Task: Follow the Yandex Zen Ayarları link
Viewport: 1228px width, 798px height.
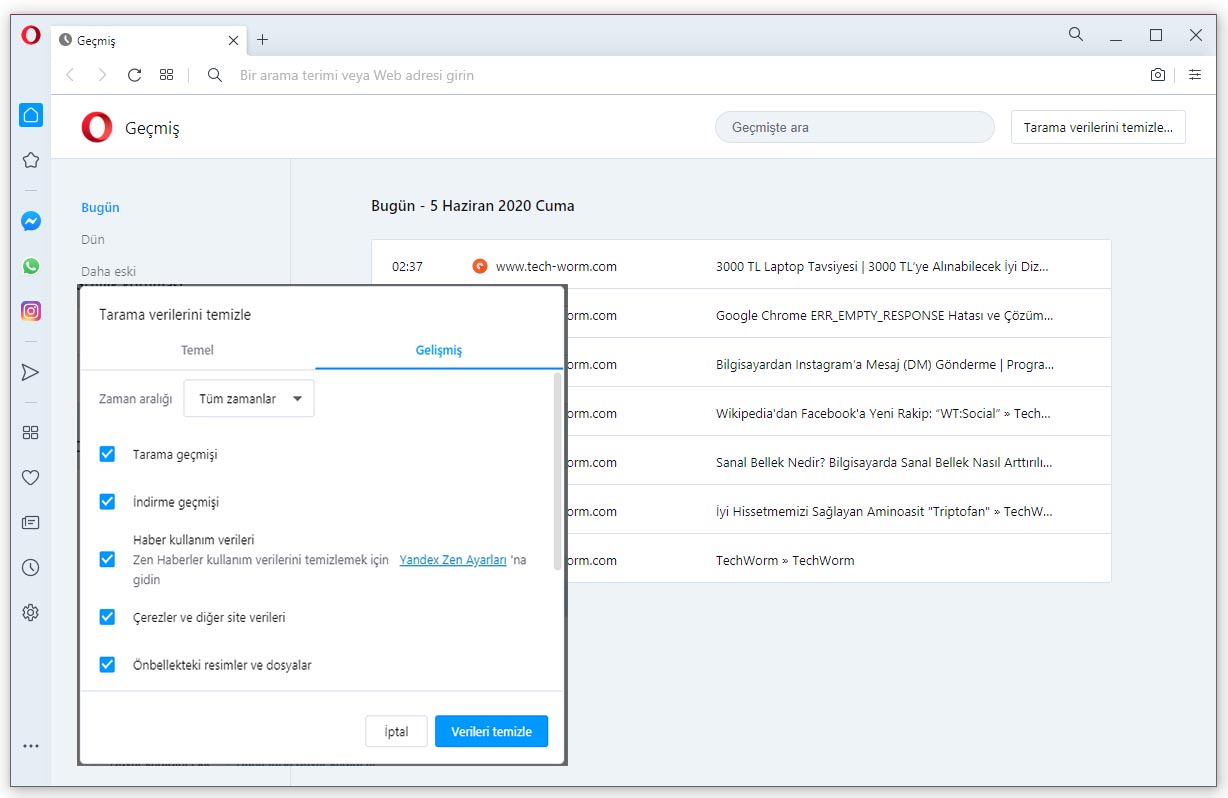Action: (453, 560)
